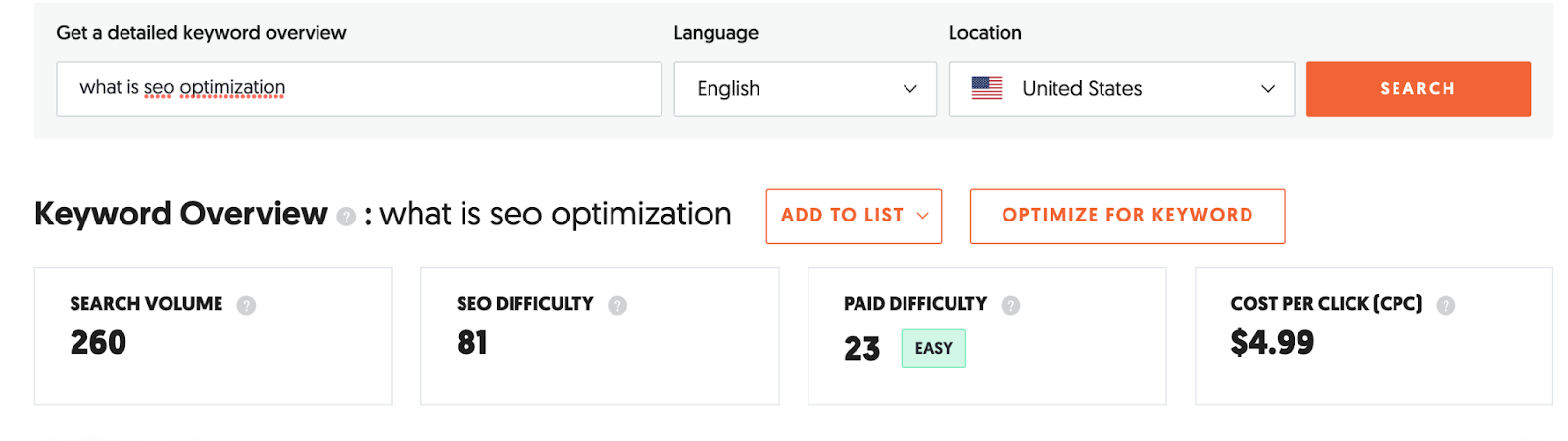This screenshot has width=1568, height=441.
Task: Click the ADD TO LIST button
Action: coord(854,216)
